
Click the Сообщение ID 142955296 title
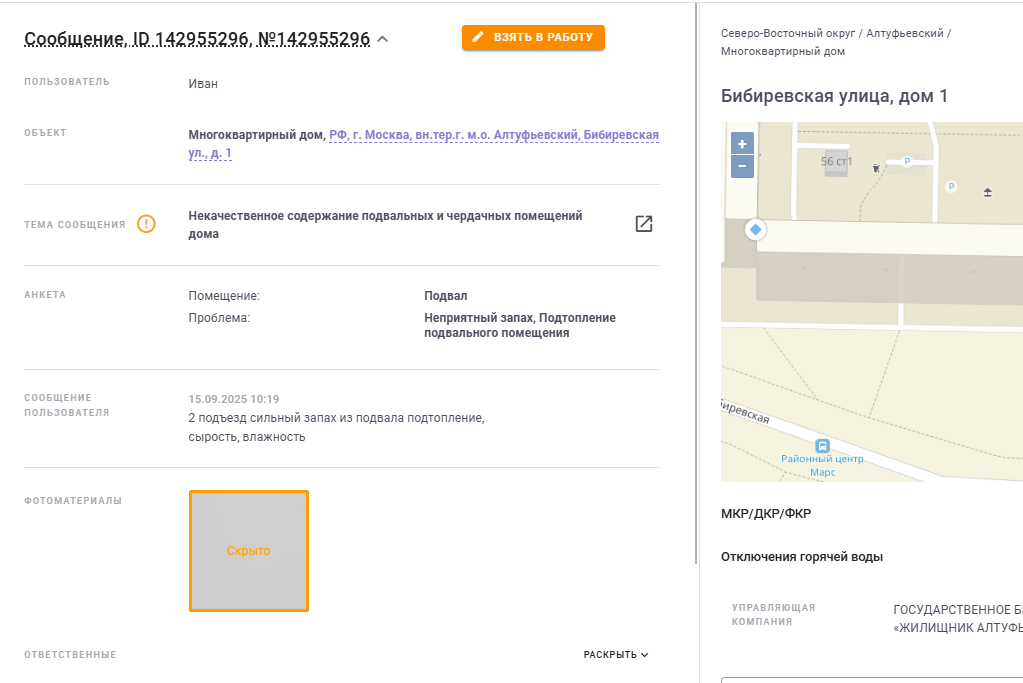[197, 39]
